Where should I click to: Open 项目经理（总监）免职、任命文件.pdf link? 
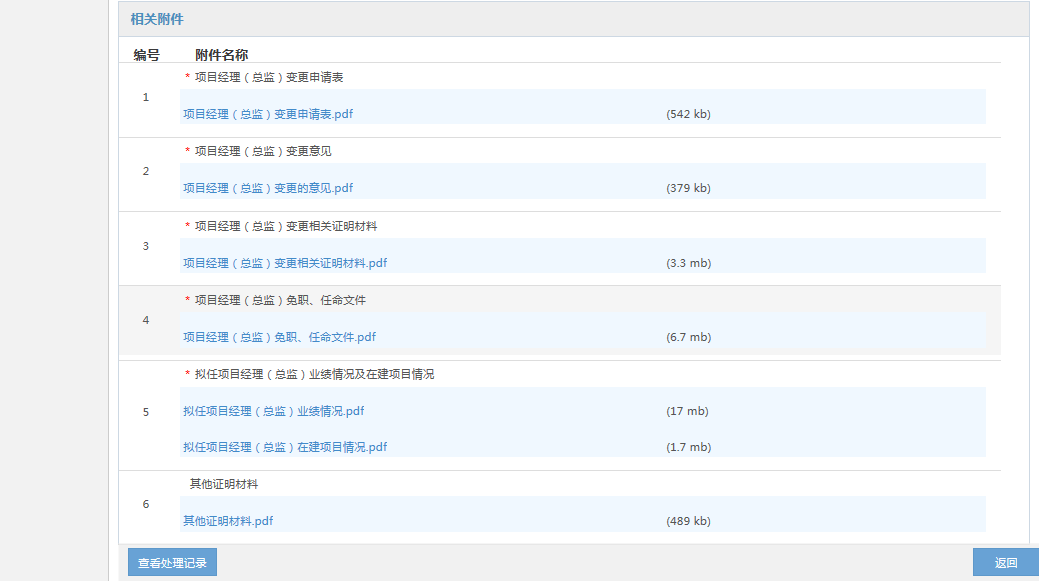[279, 337]
